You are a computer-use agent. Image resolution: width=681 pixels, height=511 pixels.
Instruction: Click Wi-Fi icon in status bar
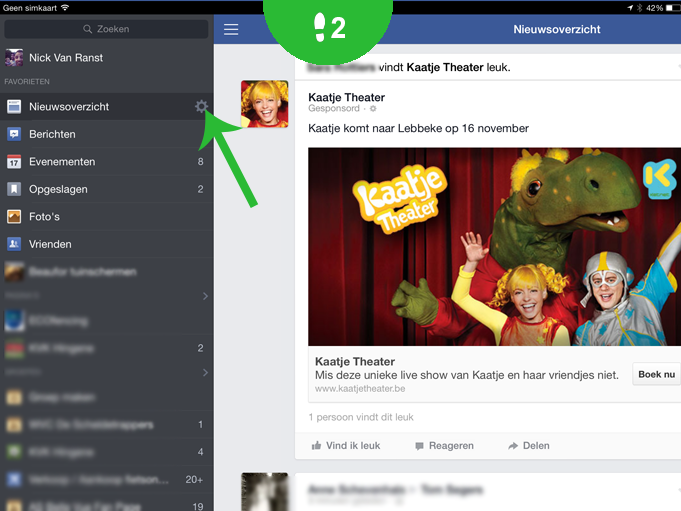65,7
